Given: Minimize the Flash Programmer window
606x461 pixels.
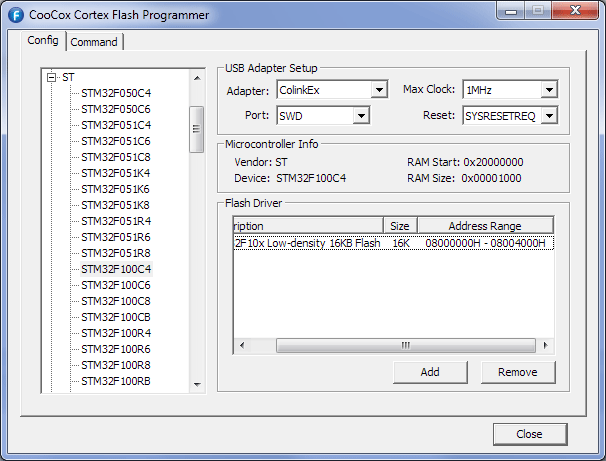Looking at the screenshot, I should (511, 11).
